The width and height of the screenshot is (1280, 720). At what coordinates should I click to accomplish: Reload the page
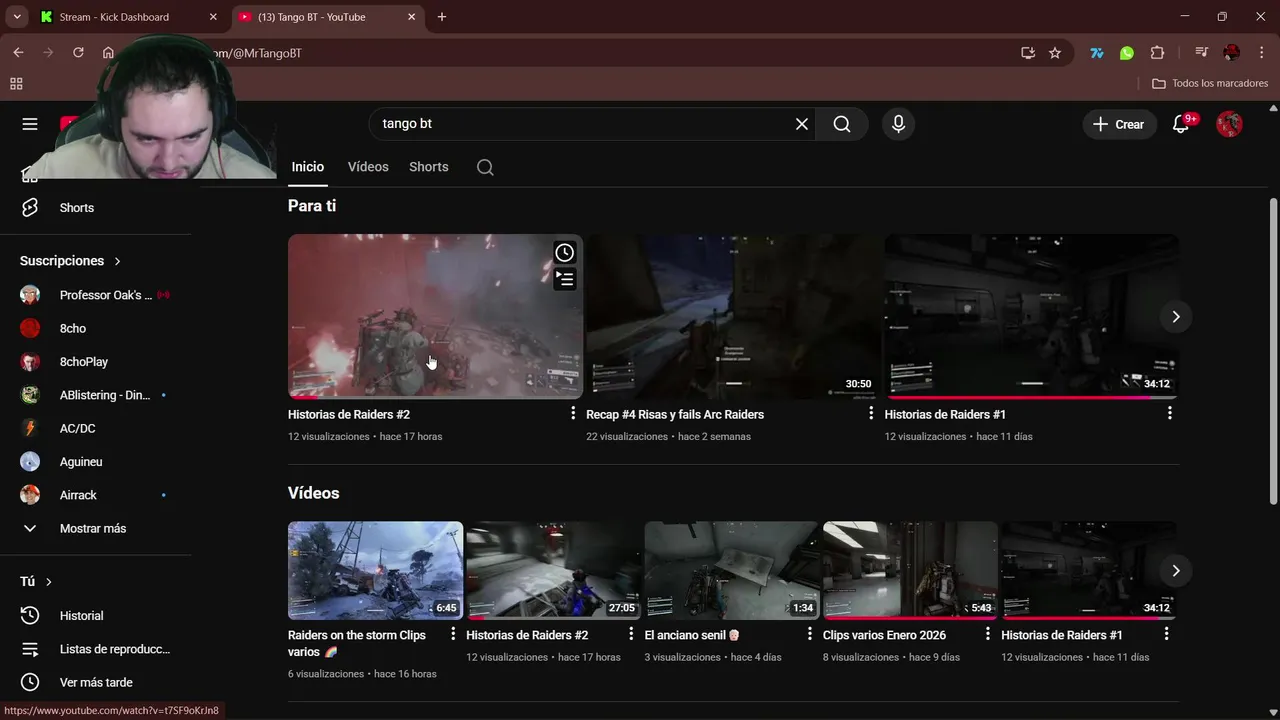pos(78,53)
